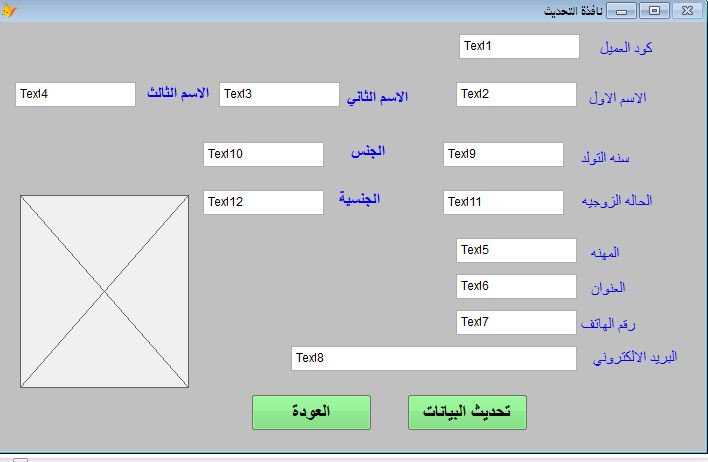Screen dimensions: 708x462
Task: Click the تحديث البيانات green button
Action: (467, 412)
